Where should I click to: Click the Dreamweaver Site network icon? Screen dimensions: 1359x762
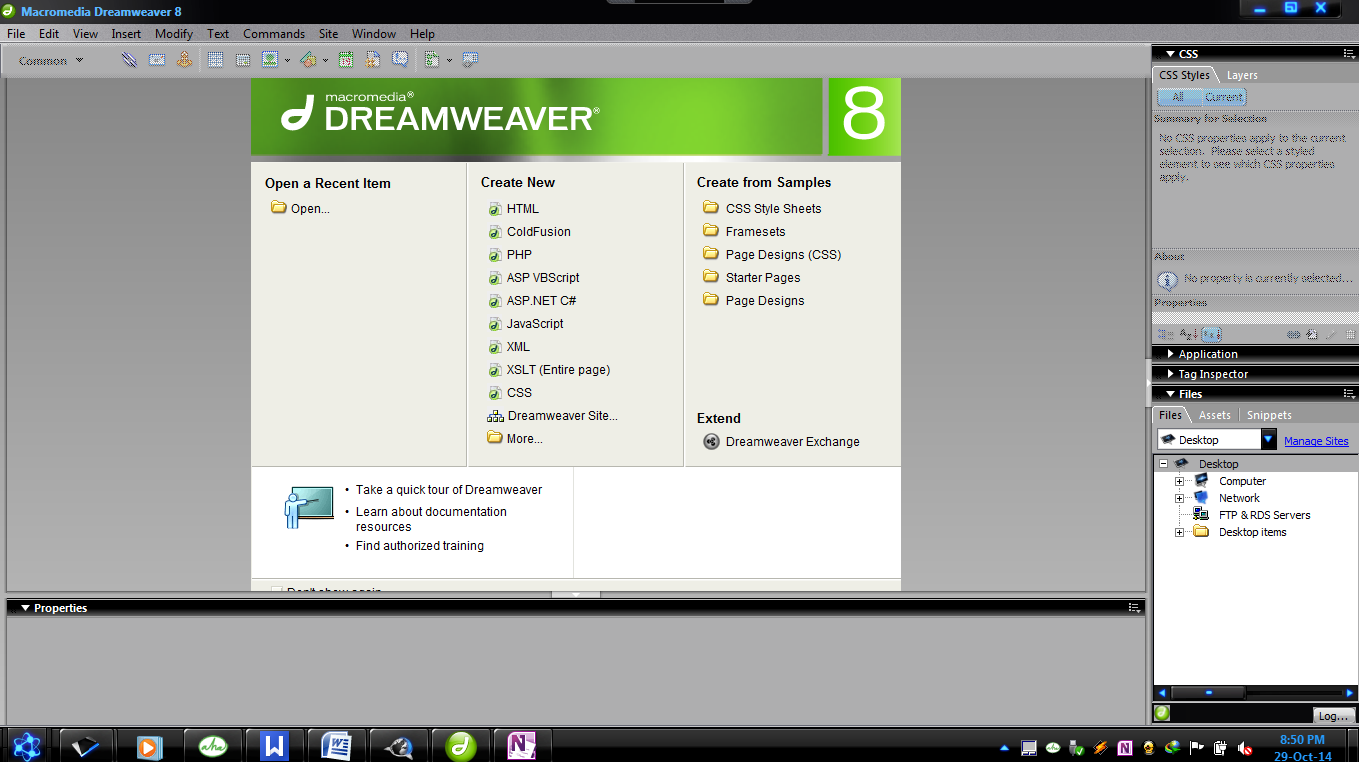point(495,416)
